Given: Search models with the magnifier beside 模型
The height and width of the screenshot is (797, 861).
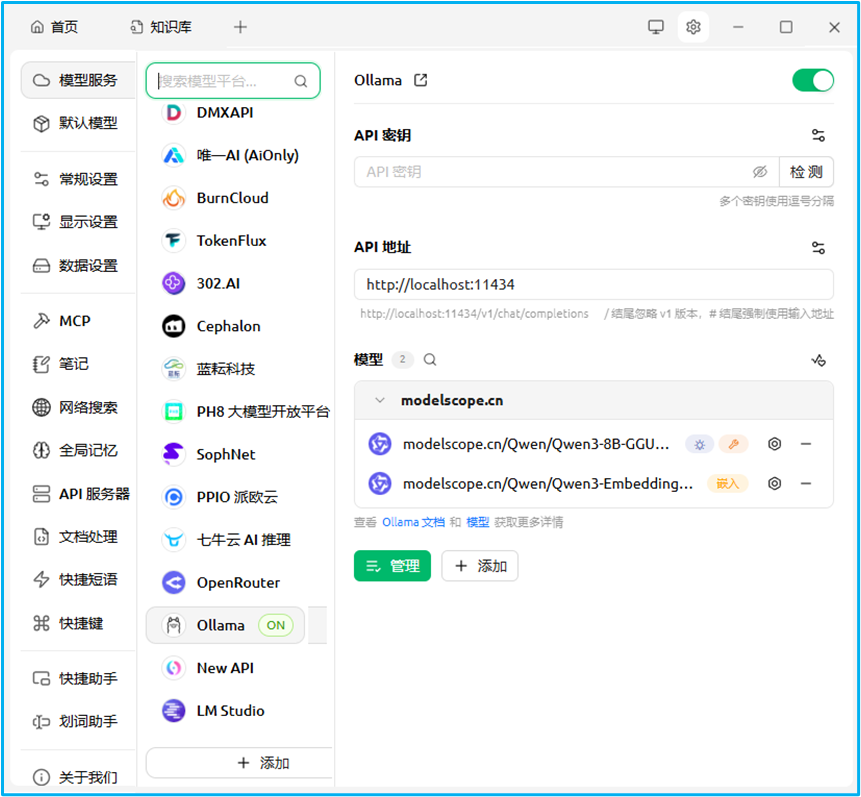Looking at the screenshot, I should click(x=430, y=360).
